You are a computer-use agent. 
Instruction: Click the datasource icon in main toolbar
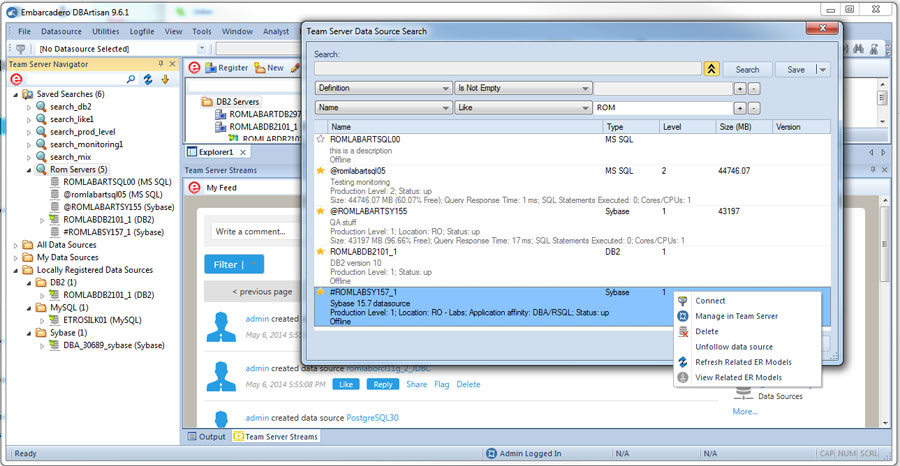(x=21, y=49)
